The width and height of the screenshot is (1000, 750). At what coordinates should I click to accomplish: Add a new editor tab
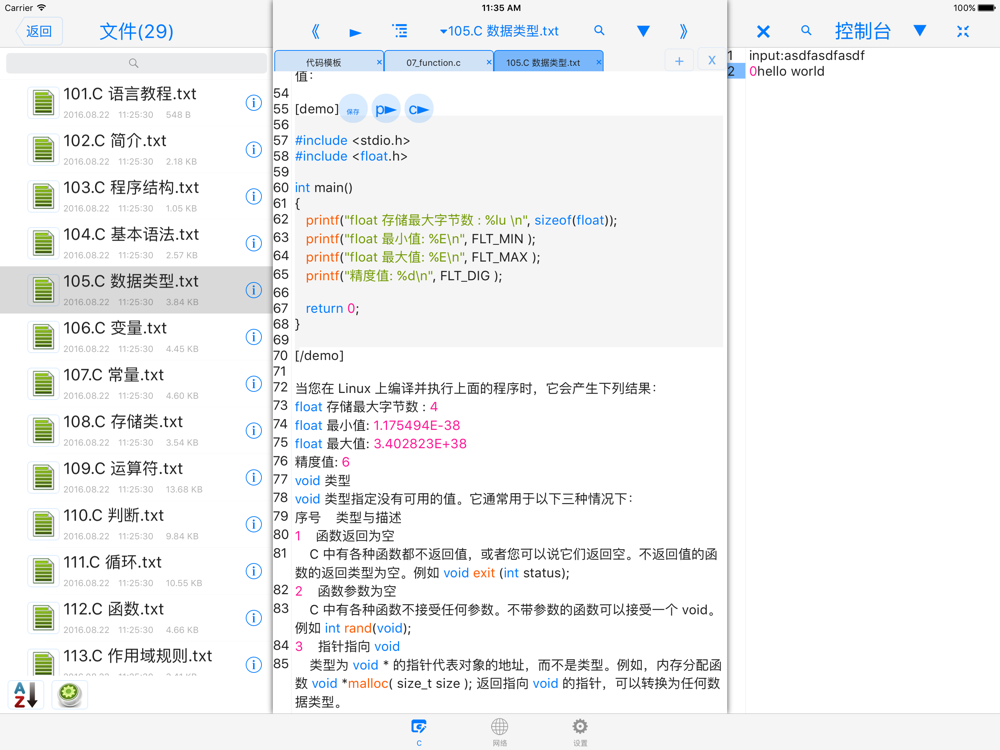(679, 61)
